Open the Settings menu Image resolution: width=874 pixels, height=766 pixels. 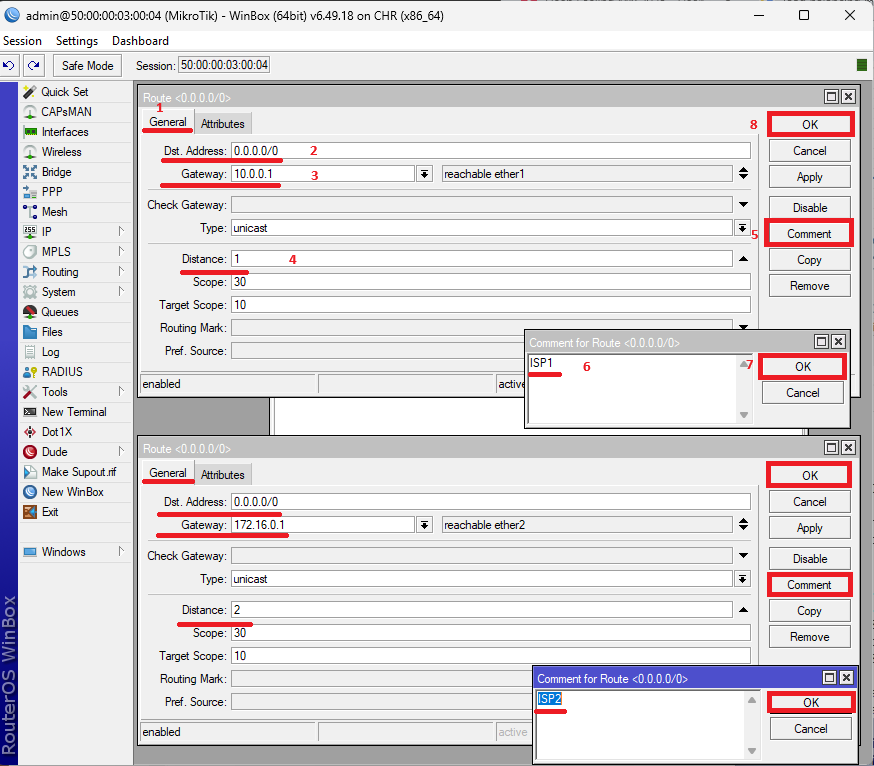click(77, 41)
